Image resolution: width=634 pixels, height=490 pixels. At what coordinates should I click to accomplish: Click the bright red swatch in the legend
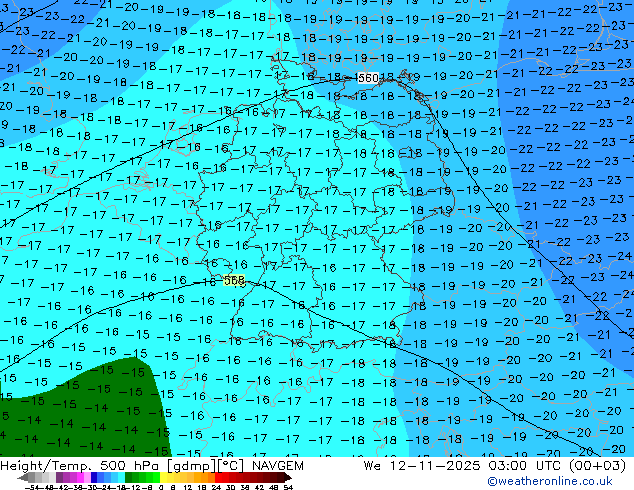tap(218, 477)
